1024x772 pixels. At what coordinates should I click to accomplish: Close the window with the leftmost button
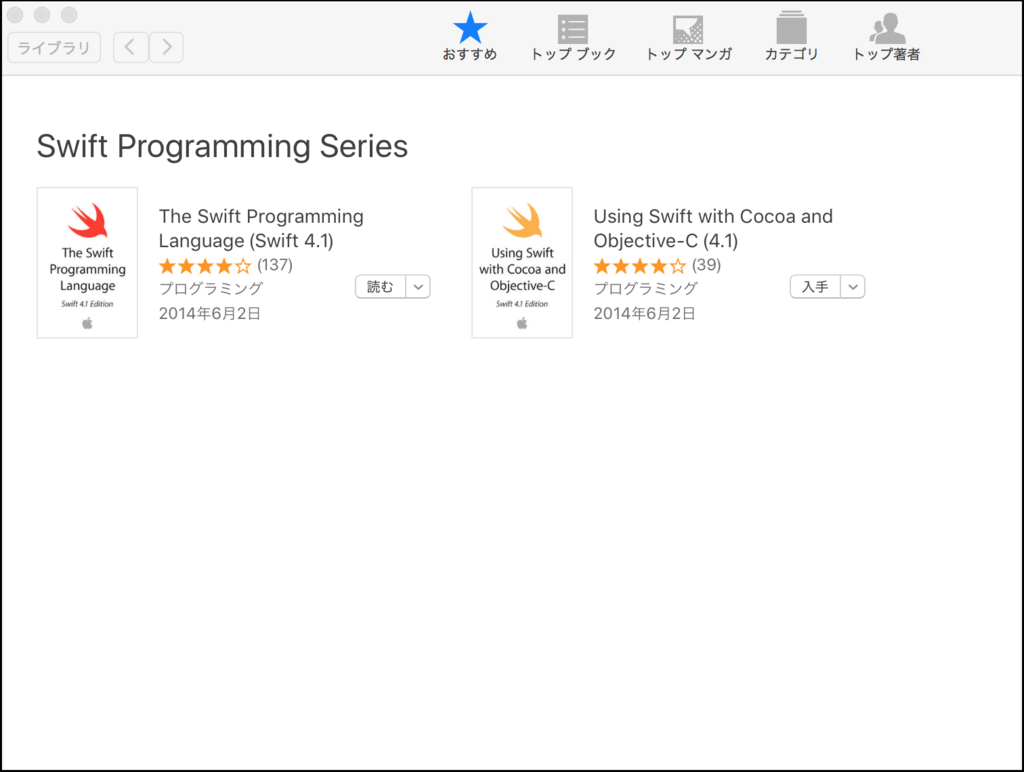tap(15, 14)
